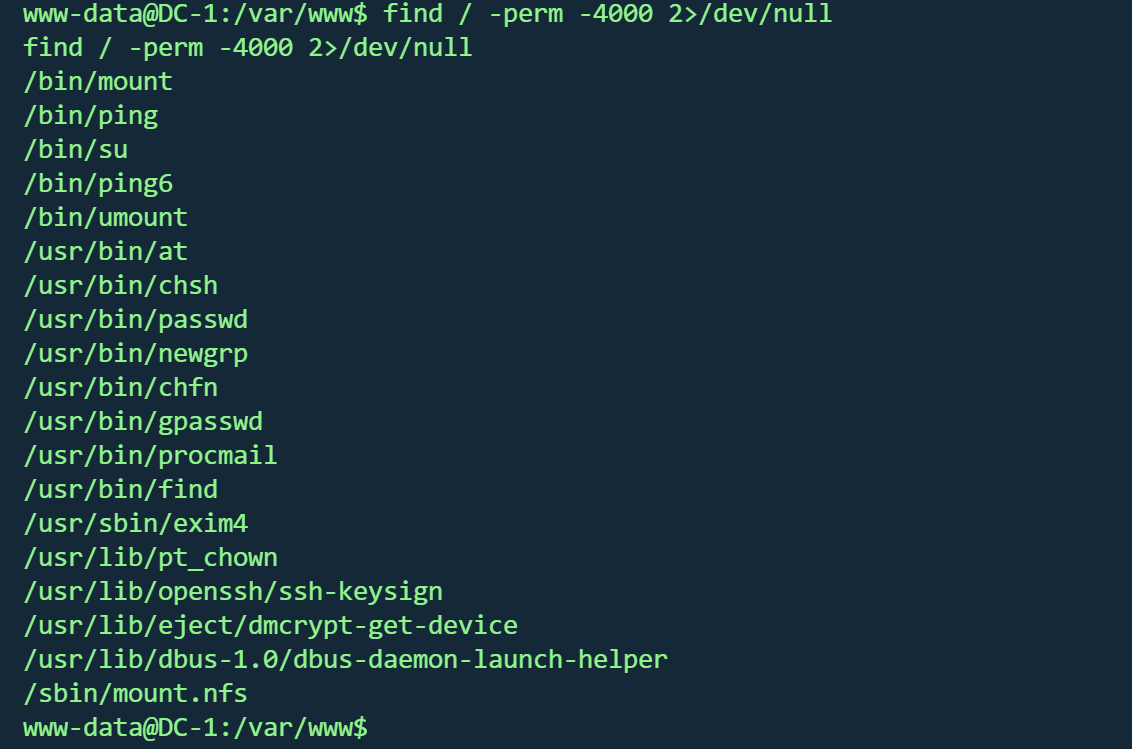Click the /usr/bin/find SUID binary line

point(121,489)
